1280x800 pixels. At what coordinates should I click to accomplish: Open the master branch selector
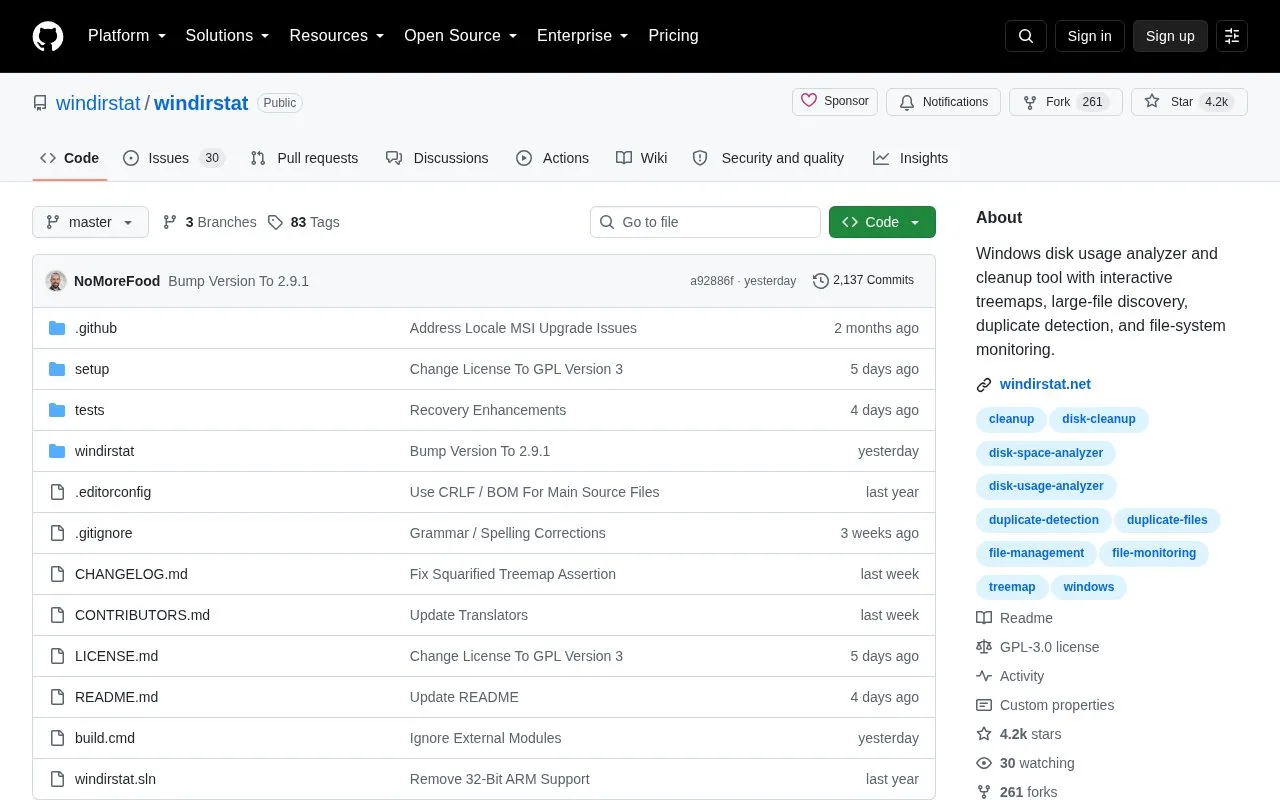90,222
